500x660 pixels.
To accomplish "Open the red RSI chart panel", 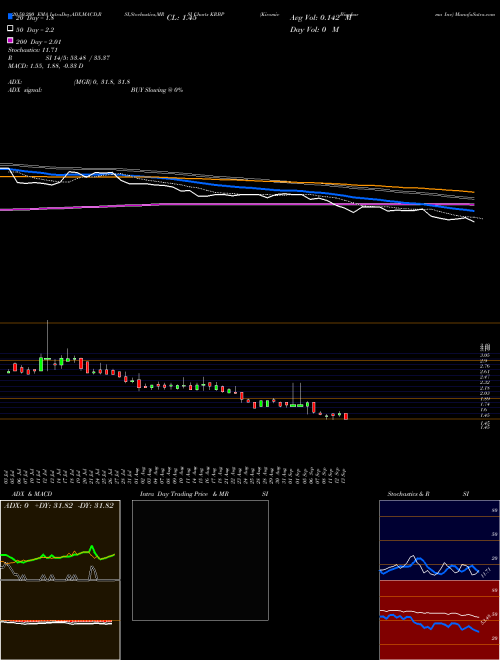I will point(439,620).
